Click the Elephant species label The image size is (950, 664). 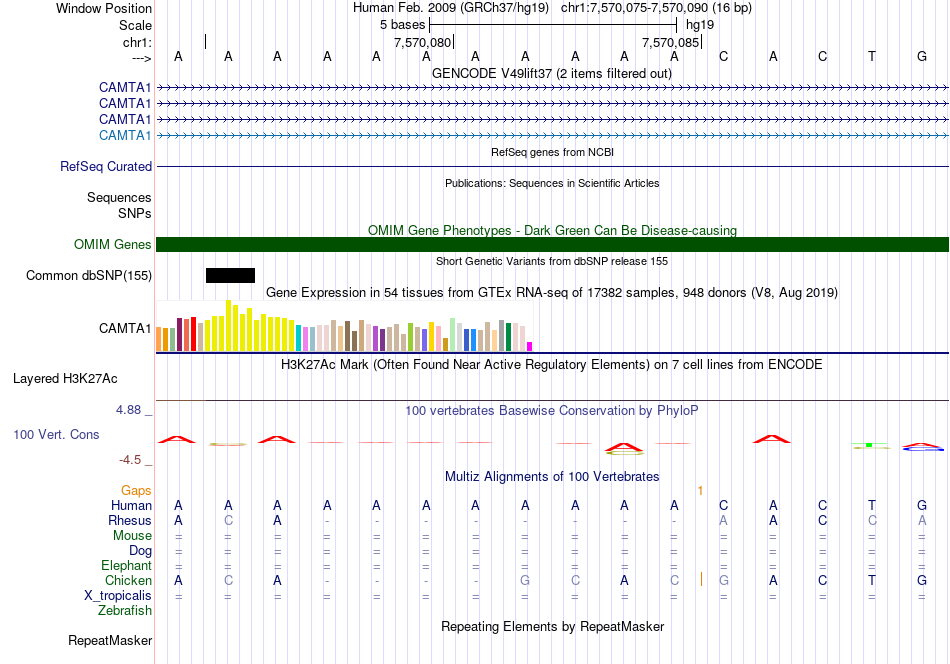pyautogui.click(x=127, y=565)
